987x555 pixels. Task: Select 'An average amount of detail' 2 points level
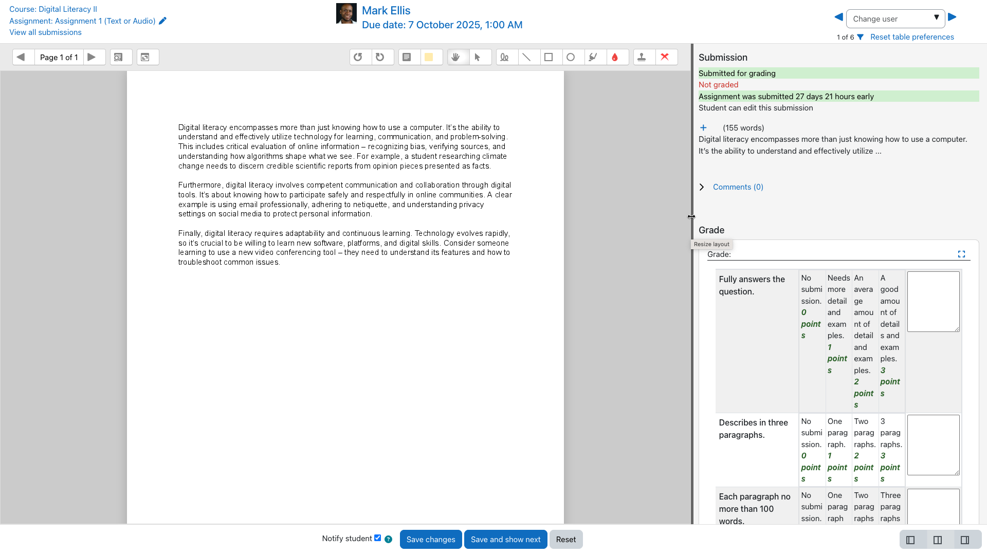click(x=864, y=341)
